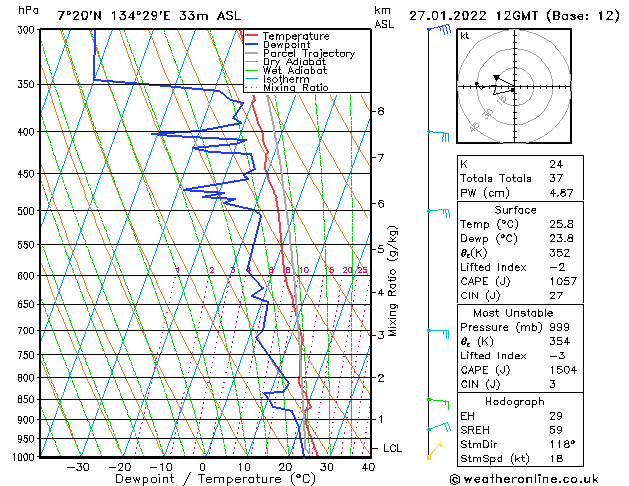Open the weatheronline.co.uk copyright link
629x486 pixels.
(524, 479)
